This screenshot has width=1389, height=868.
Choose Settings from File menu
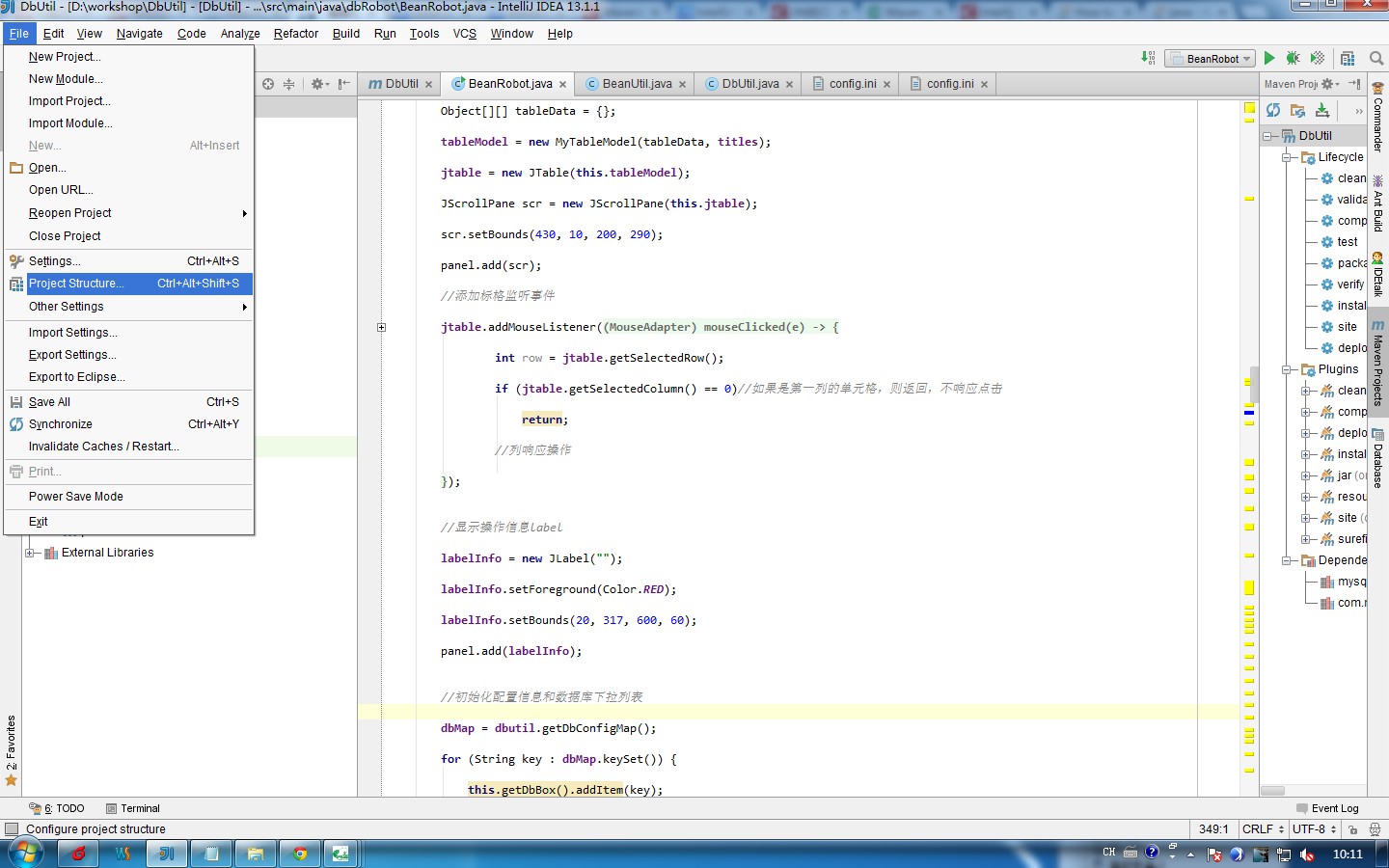[128, 261]
